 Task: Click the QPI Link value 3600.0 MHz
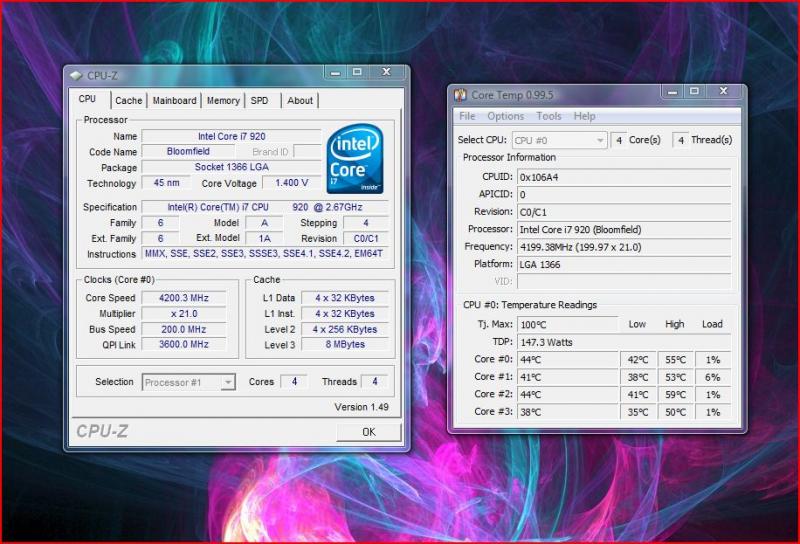[184, 344]
